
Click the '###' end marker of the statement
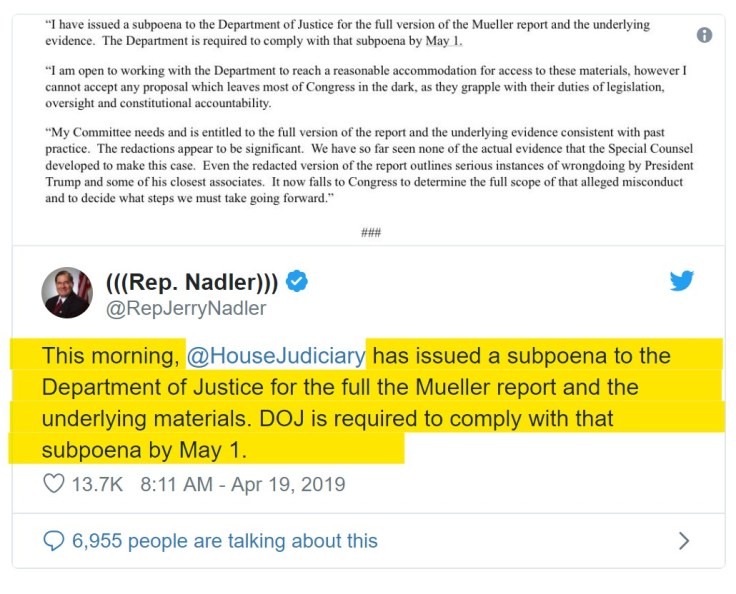(369, 233)
